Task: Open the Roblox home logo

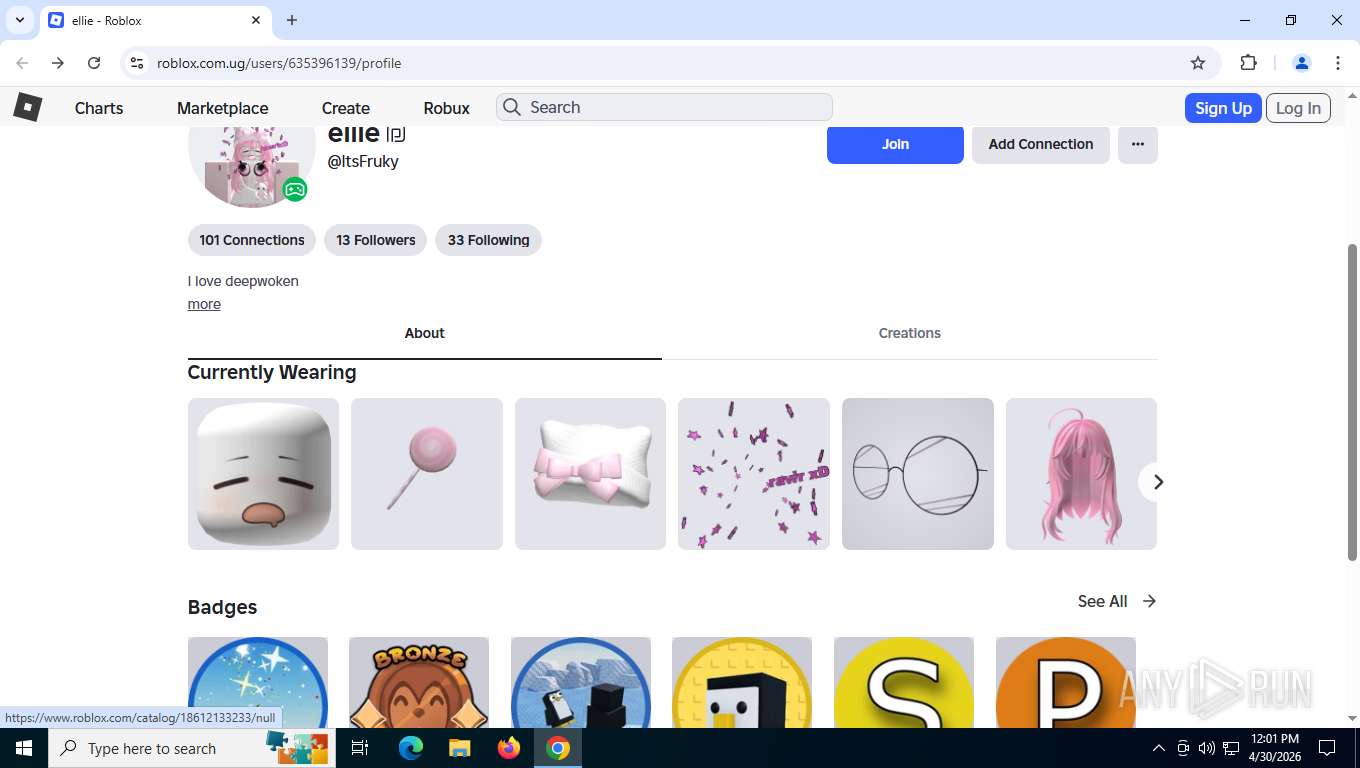Action: pos(27,107)
